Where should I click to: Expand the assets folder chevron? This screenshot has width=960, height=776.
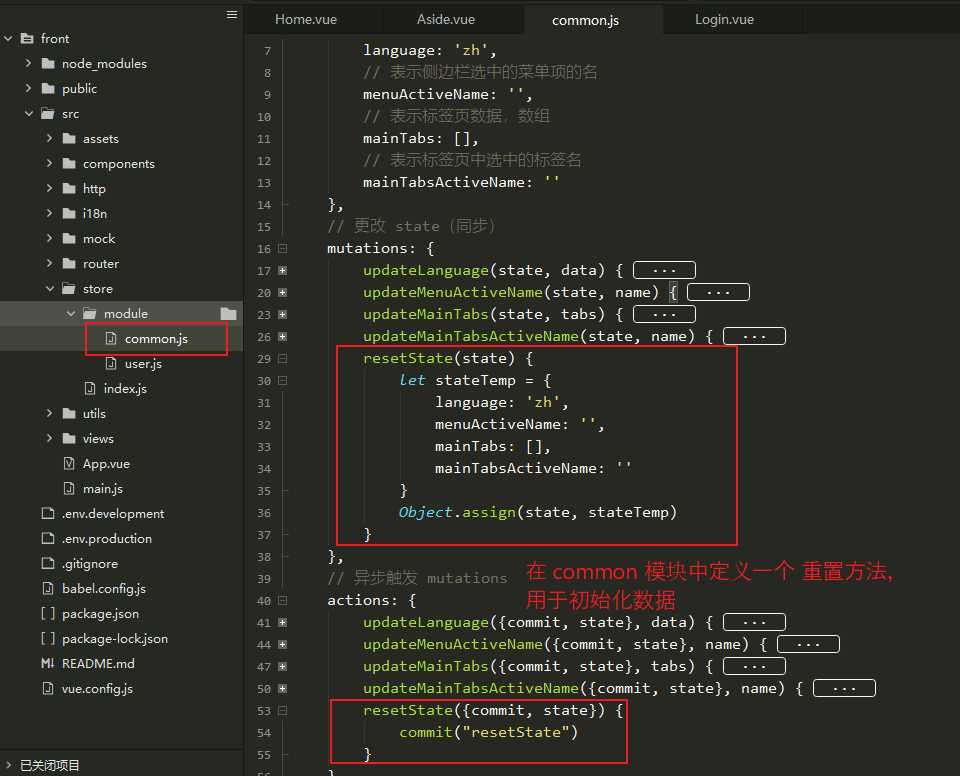[x=50, y=138]
